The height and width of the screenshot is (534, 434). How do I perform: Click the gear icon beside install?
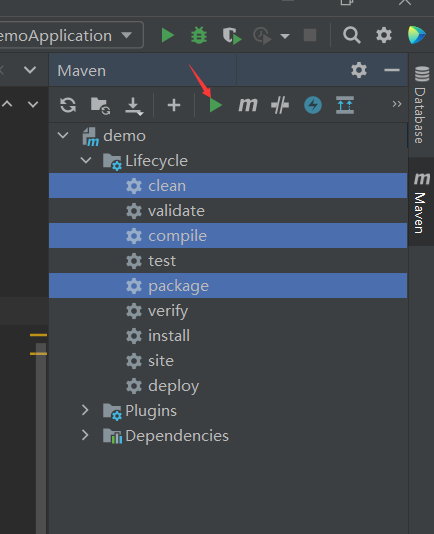click(134, 336)
